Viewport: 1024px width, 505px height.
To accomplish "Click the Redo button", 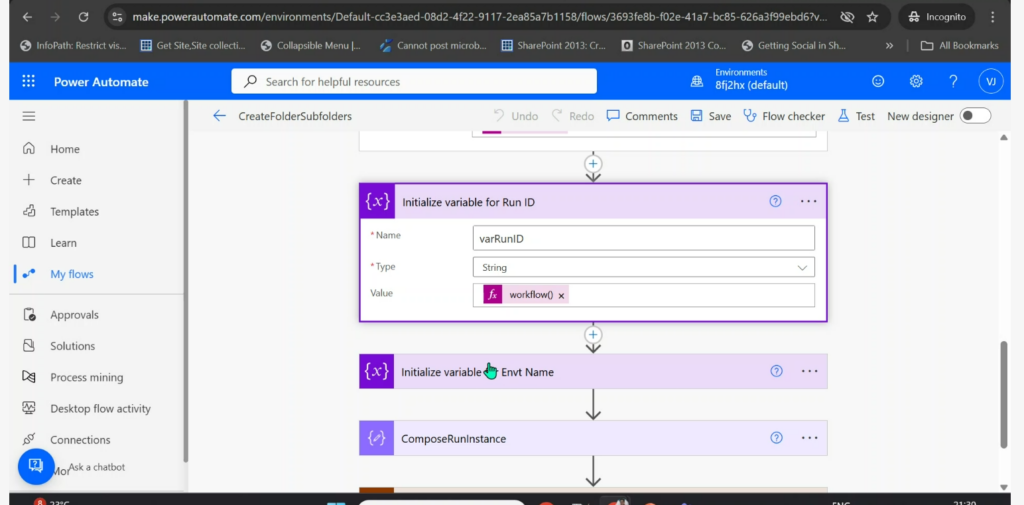I will [x=573, y=116].
